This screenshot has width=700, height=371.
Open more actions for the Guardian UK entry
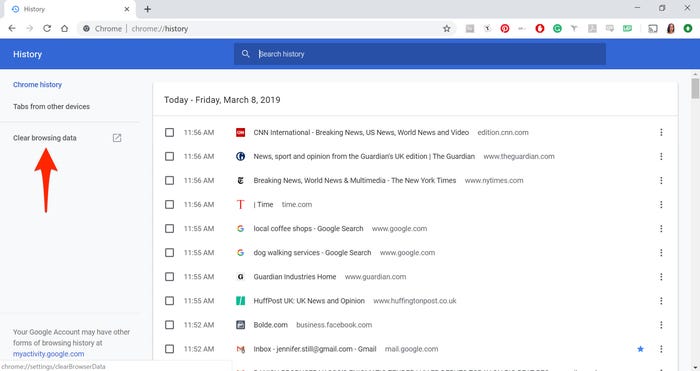[x=661, y=157]
